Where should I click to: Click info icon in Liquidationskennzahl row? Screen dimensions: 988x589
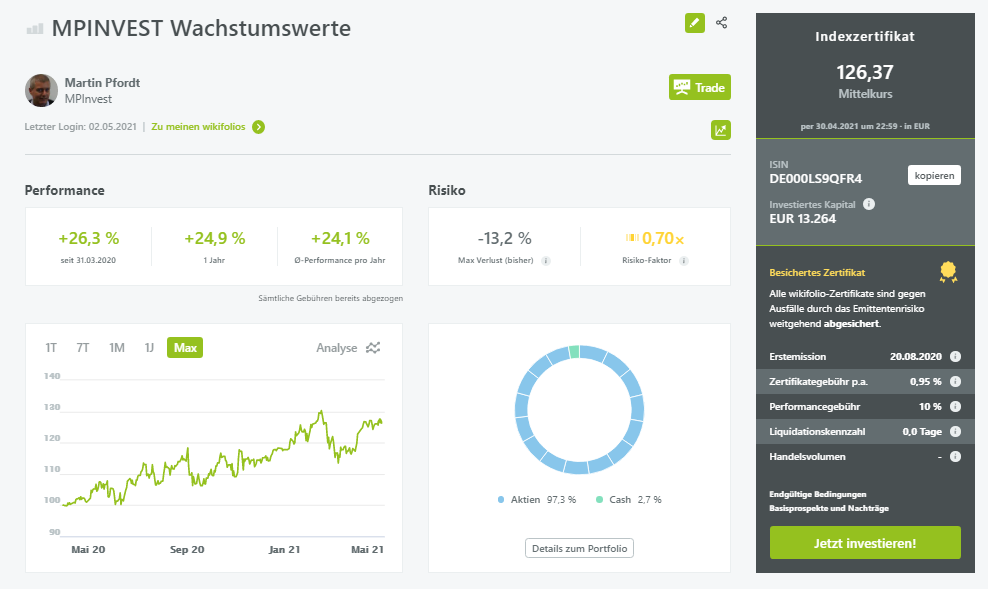(955, 432)
